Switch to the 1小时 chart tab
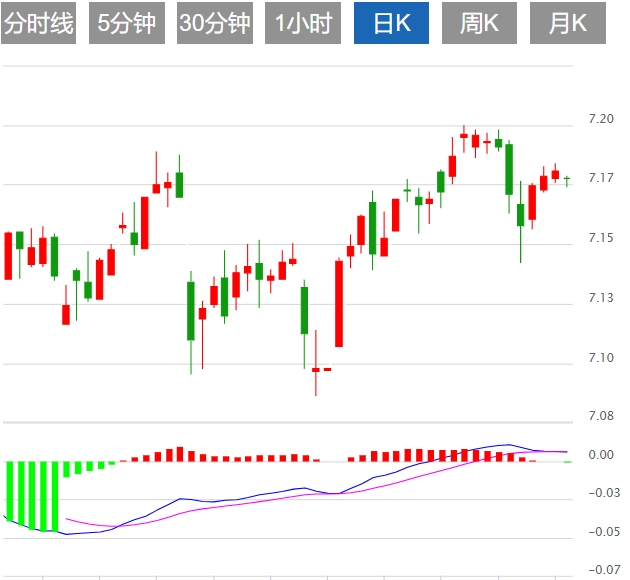Image resolution: width=630 pixels, height=580 pixels. 303,24
